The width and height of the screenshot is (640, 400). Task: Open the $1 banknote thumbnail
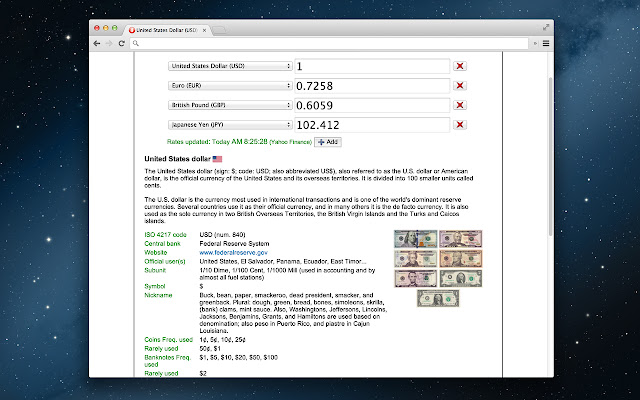[438, 298]
